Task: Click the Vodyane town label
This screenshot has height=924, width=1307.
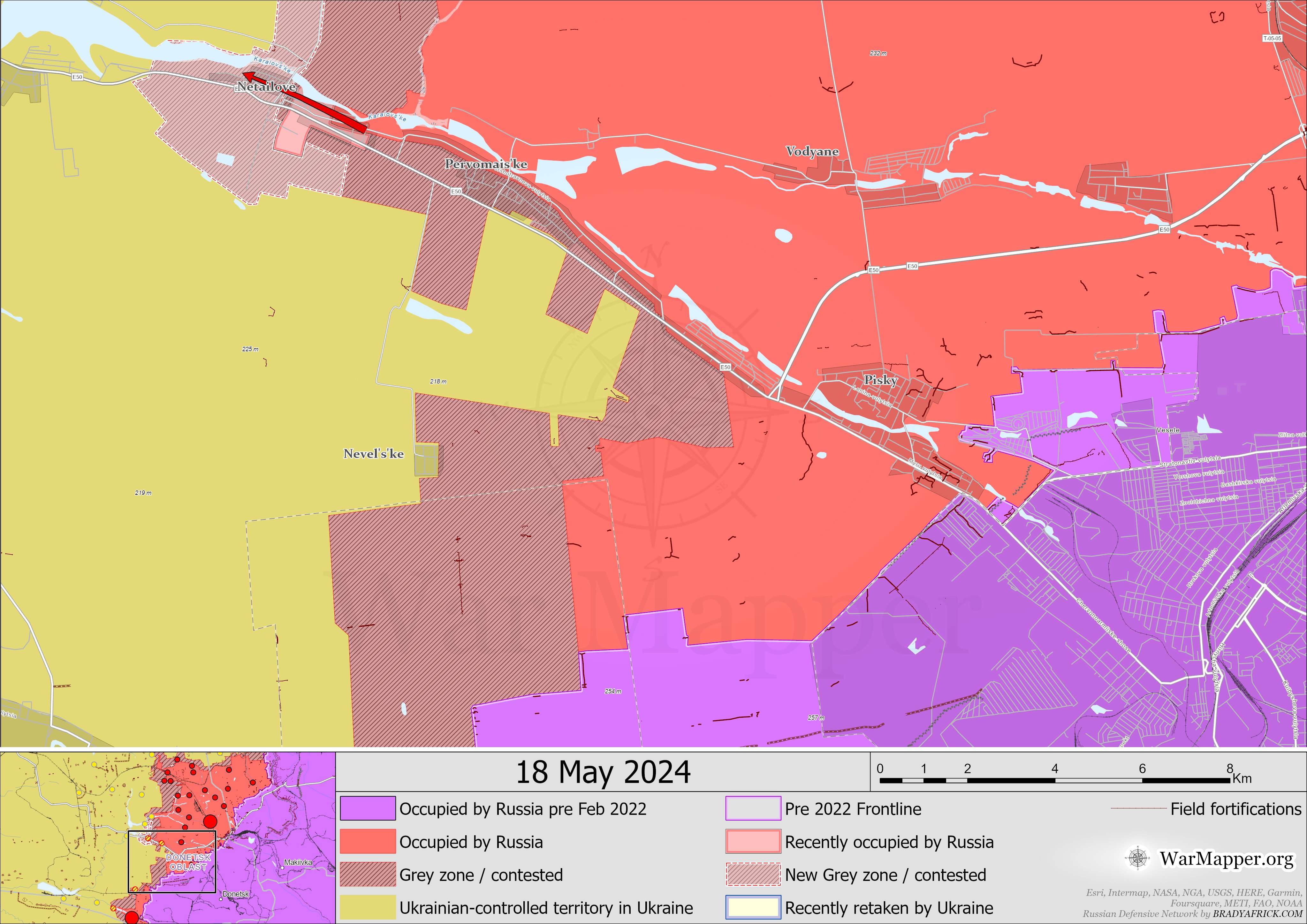Action: click(x=812, y=151)
